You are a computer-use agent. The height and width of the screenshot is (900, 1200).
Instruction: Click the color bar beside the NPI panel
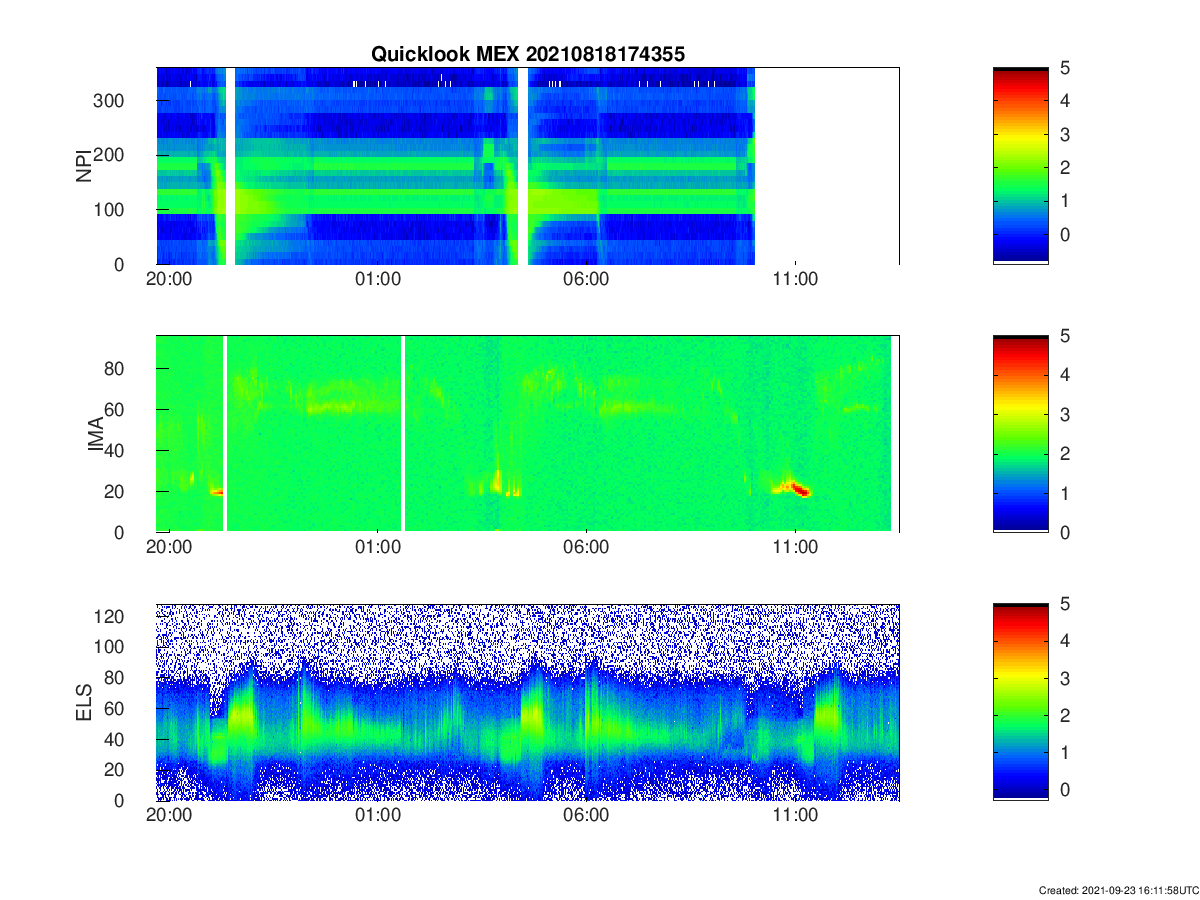point(1020,166)
